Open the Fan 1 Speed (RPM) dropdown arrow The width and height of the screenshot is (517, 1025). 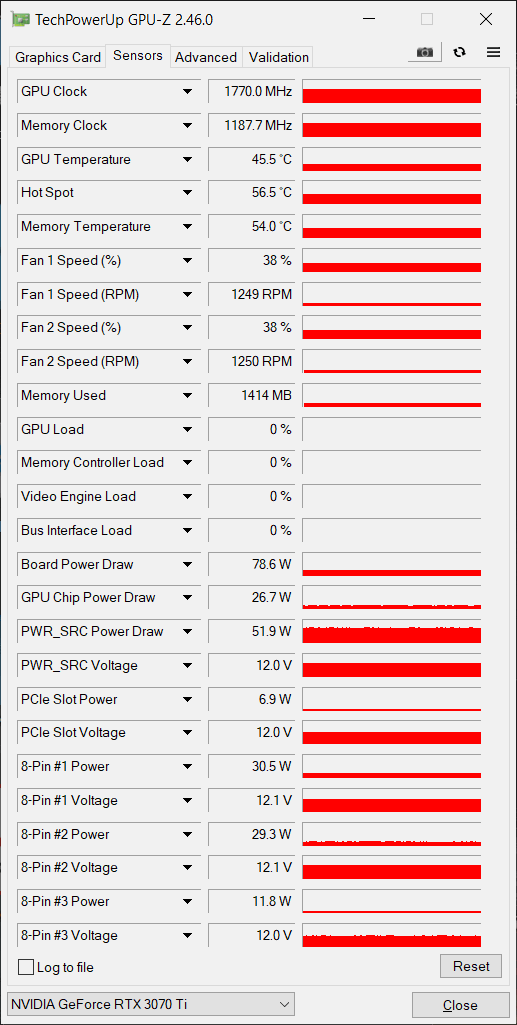[188, 295]
